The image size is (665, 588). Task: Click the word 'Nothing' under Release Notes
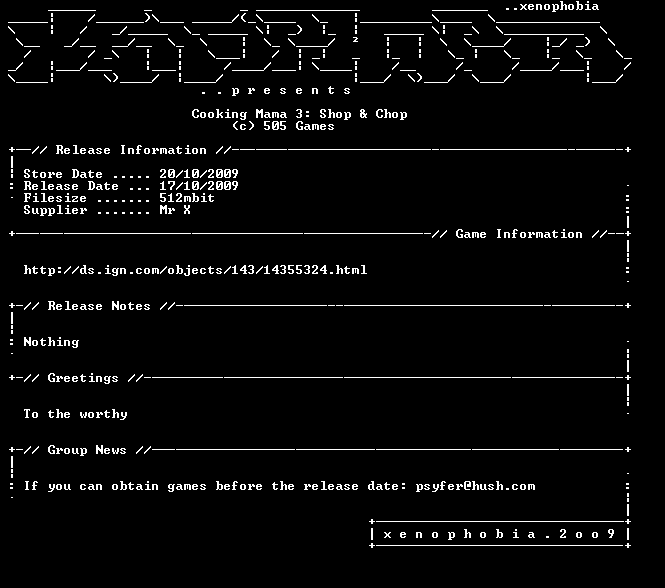point(51,342)
